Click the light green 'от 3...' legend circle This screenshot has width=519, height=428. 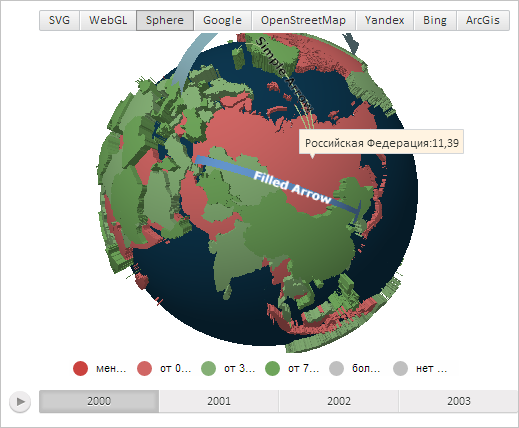208,368
